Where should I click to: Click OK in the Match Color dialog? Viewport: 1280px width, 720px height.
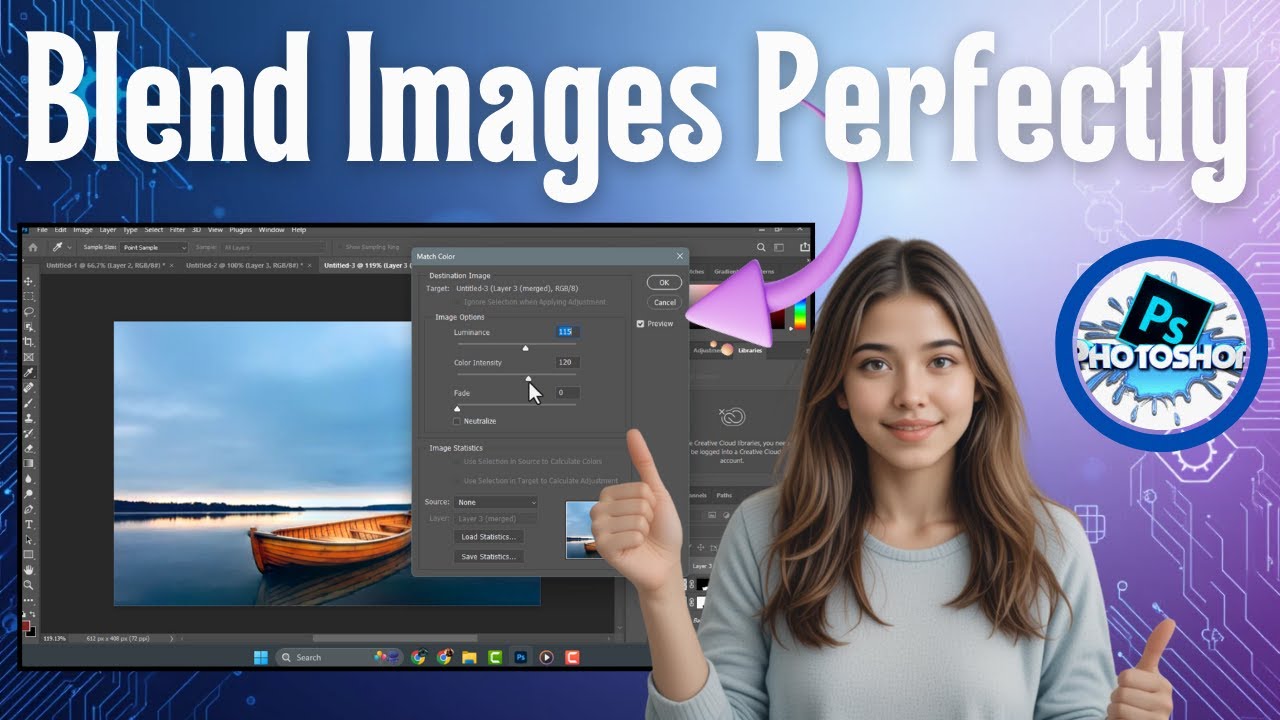664,283
